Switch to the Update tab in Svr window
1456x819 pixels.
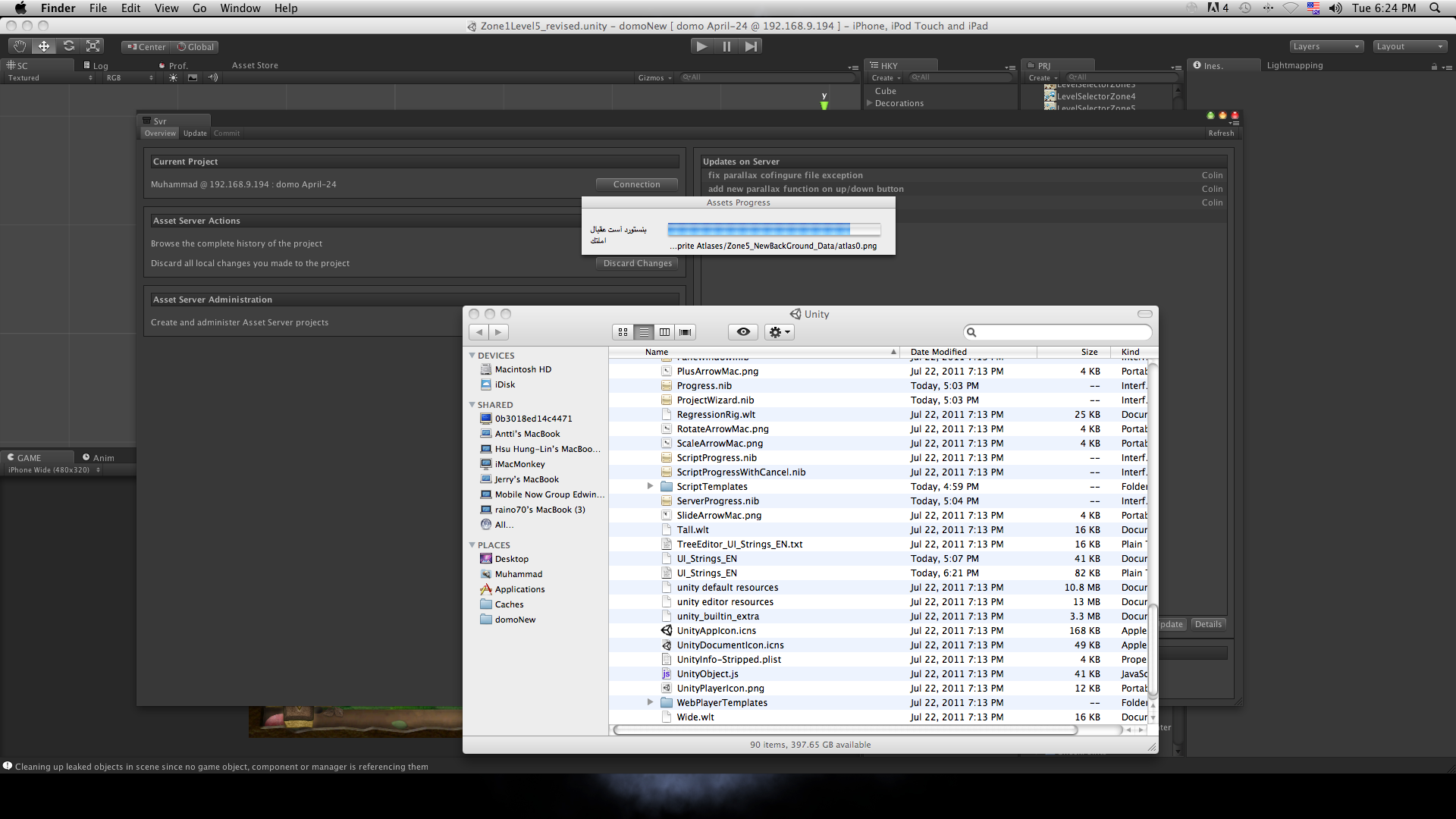tap(195, 133)
